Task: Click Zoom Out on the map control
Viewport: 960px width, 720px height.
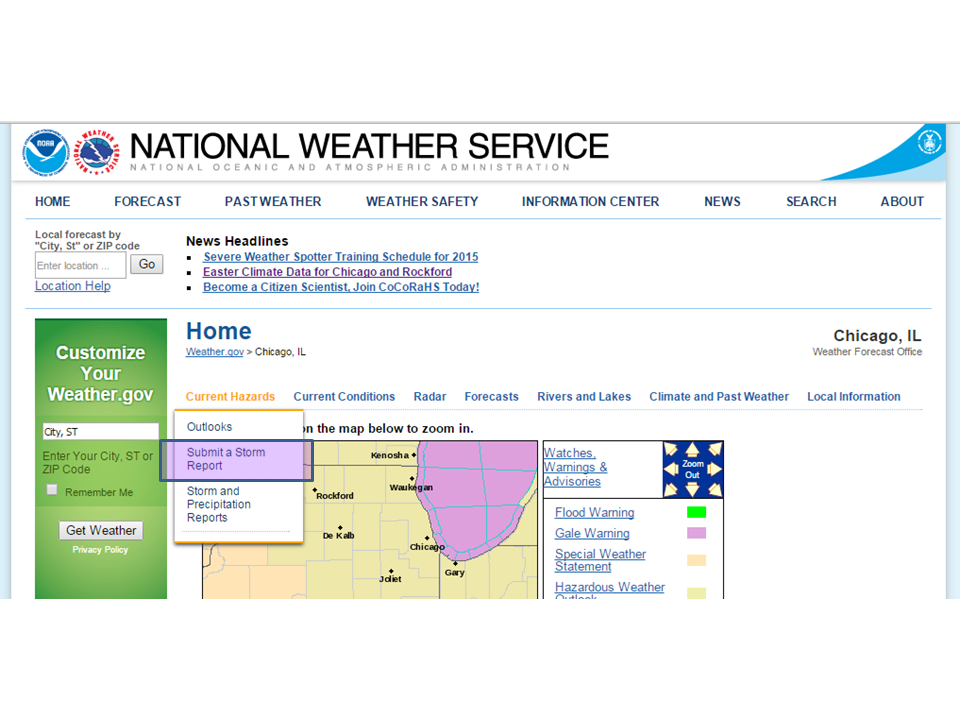Action: tap(692, 470)
